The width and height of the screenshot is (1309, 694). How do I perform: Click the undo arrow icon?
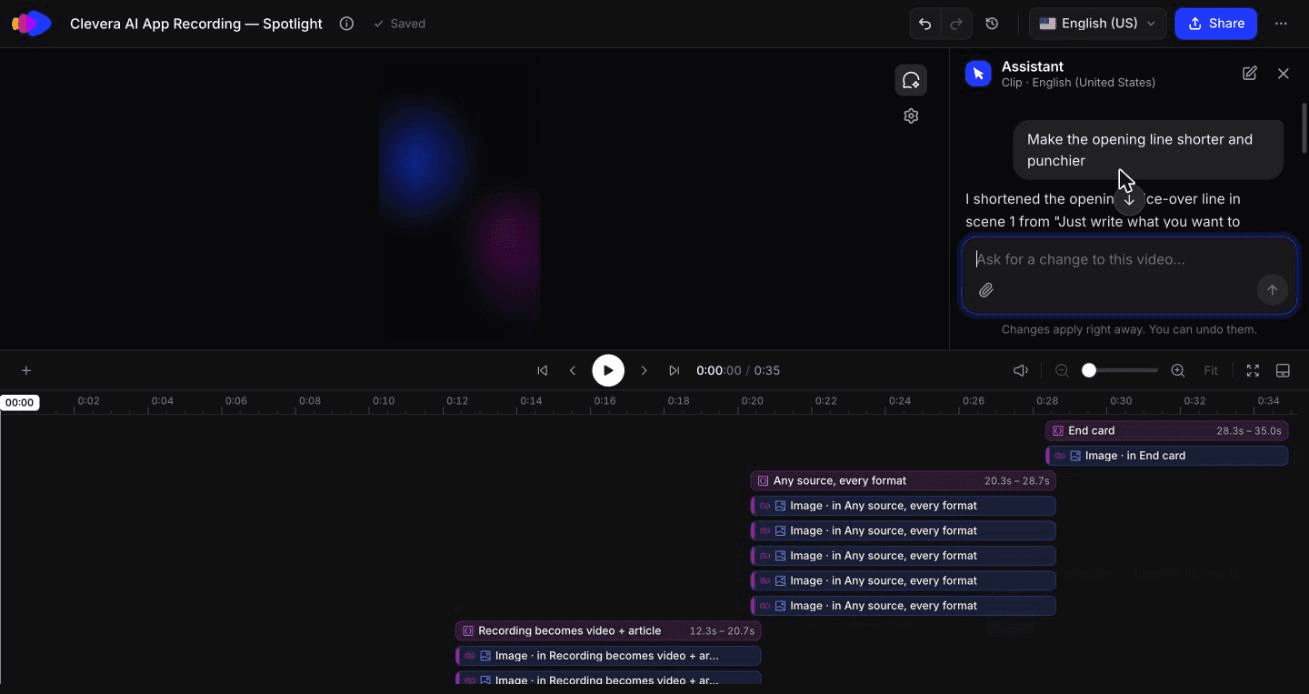925,24
